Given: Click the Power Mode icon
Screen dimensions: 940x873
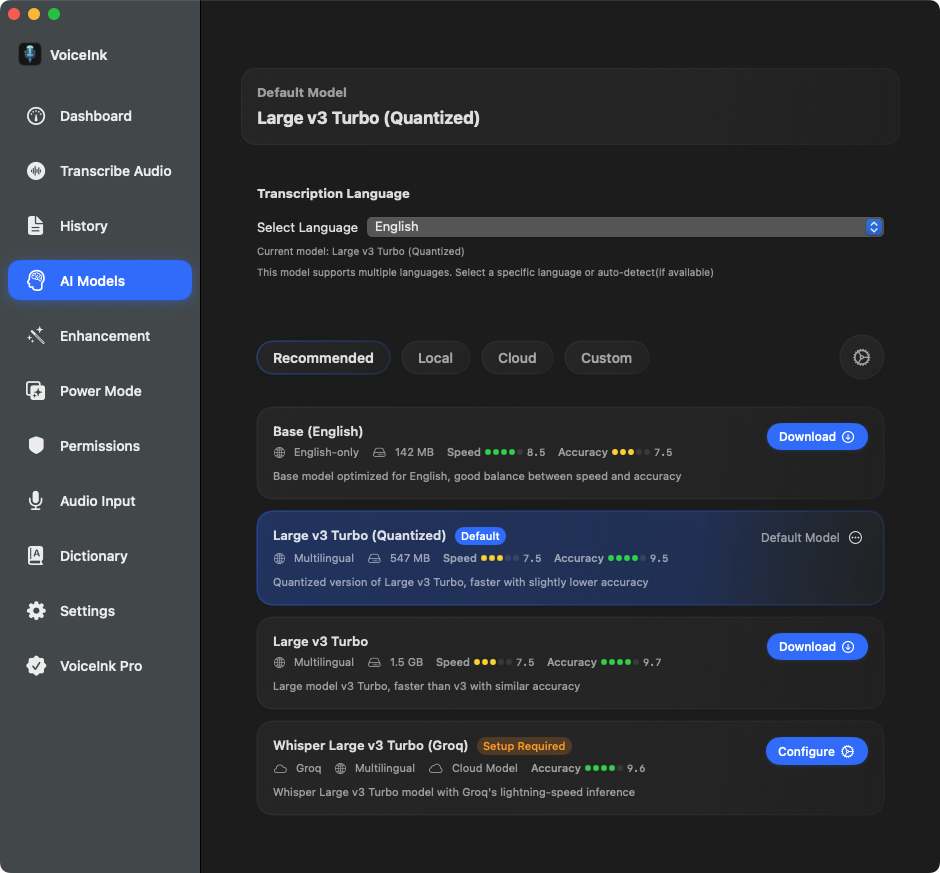Looking at the screenshot, I should 36,391.
